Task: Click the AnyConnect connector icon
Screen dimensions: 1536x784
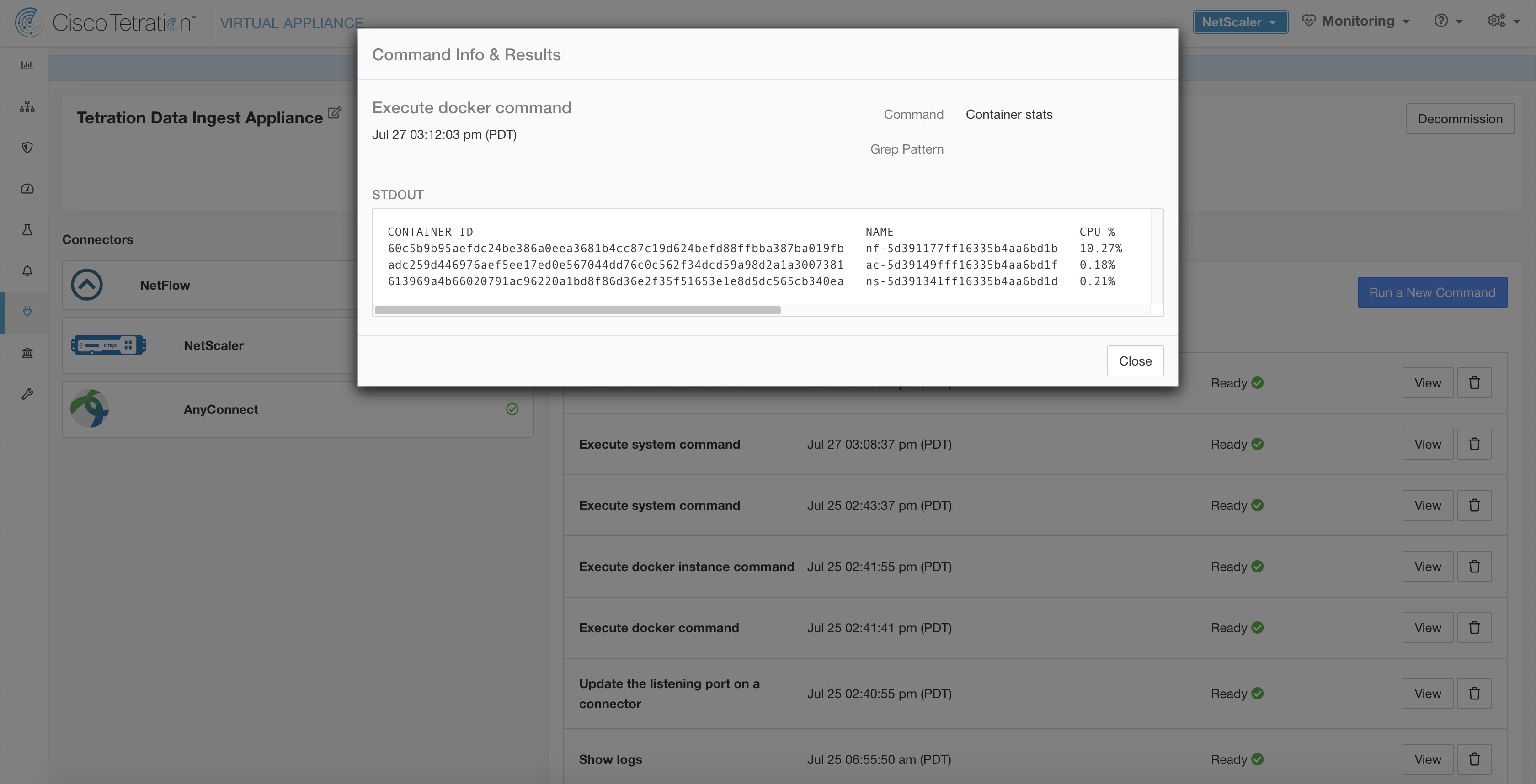Action: tap(89, 408)
